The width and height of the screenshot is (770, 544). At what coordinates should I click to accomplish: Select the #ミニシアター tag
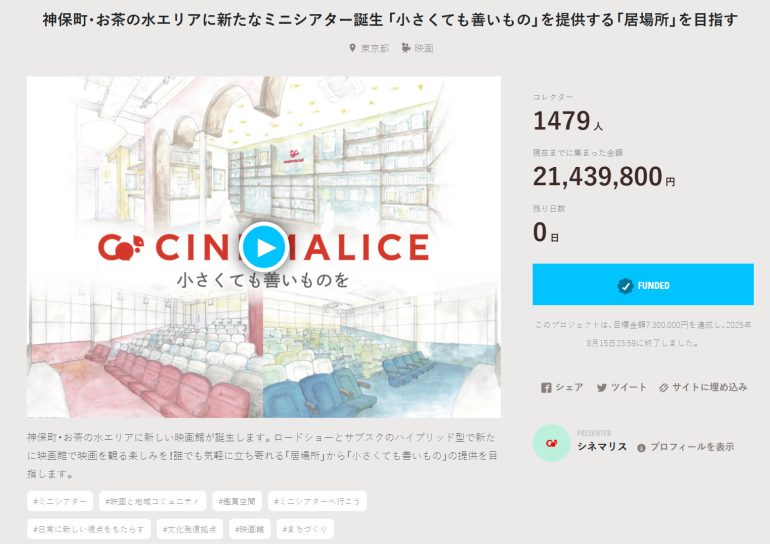point(60,500)
